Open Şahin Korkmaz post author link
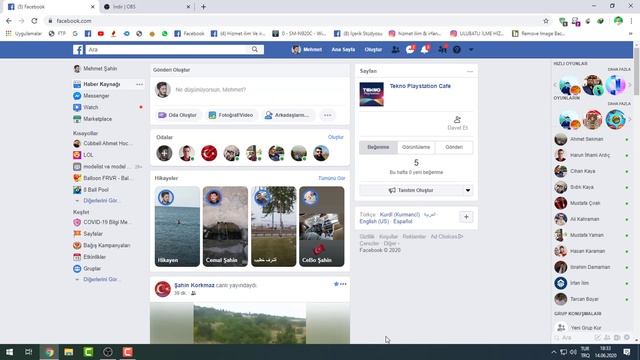This screenshot has width=640, height=360. click(x=194, y=285)
